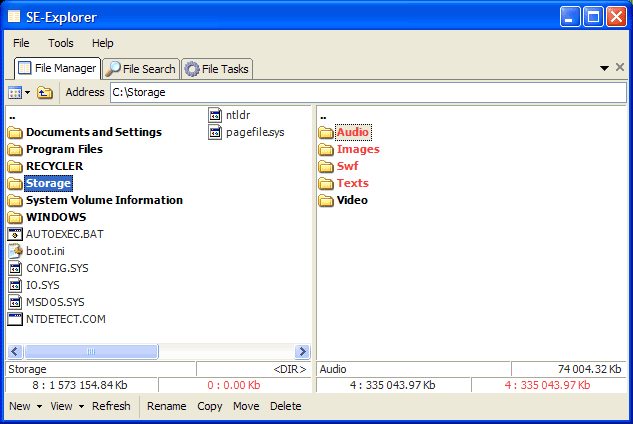Select the WINDOWS folder in the left pane
Screen dimensions: 633x424
[x=56, y=217]
